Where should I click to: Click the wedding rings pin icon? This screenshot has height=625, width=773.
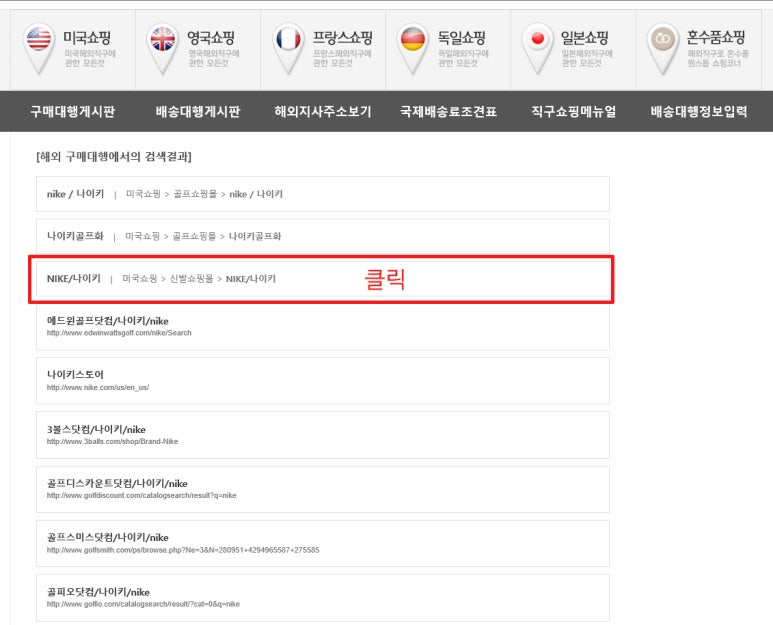coord(663,49)
